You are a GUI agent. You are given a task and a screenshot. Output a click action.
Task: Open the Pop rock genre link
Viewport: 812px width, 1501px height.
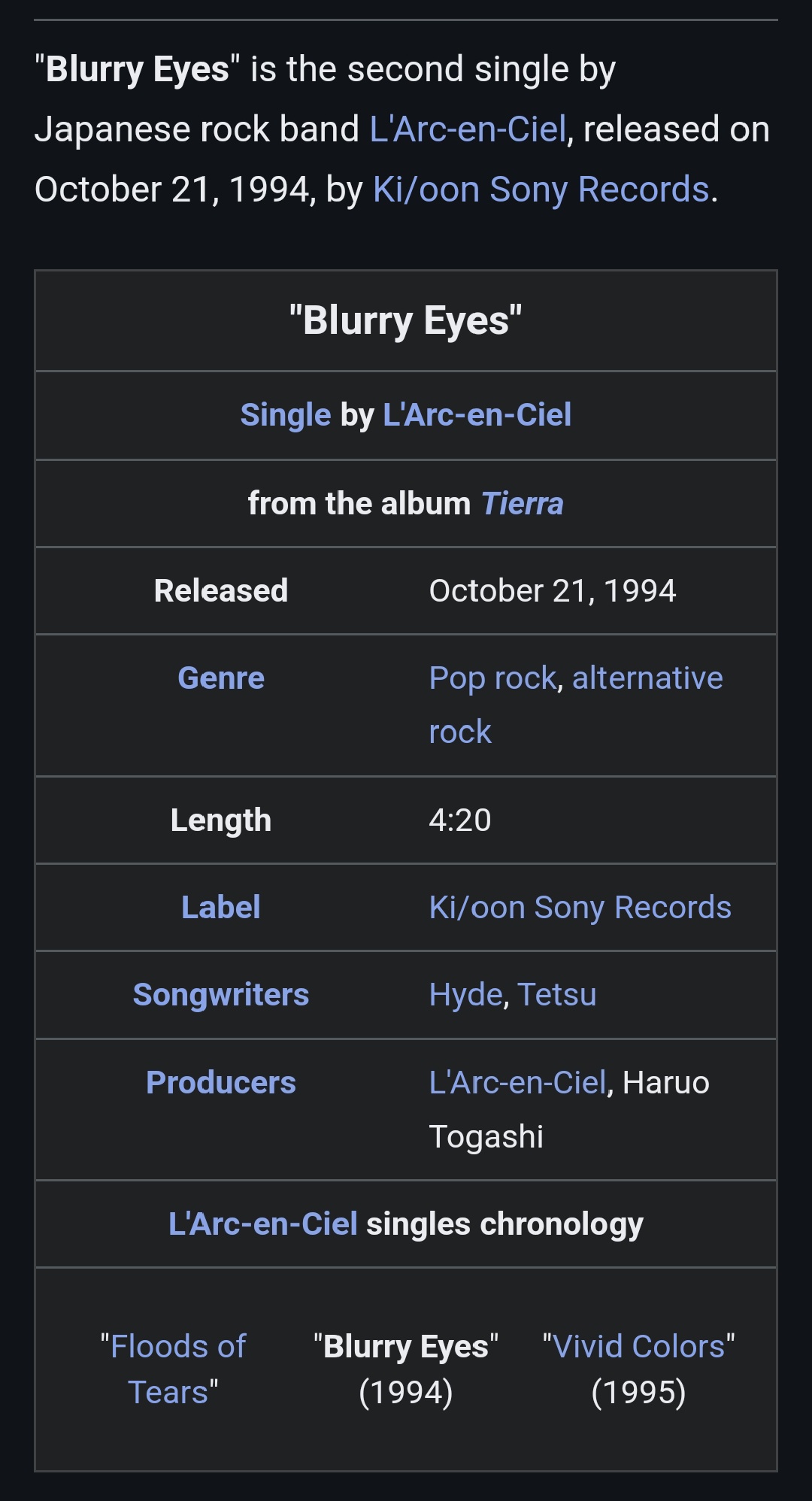pos(492,678)
